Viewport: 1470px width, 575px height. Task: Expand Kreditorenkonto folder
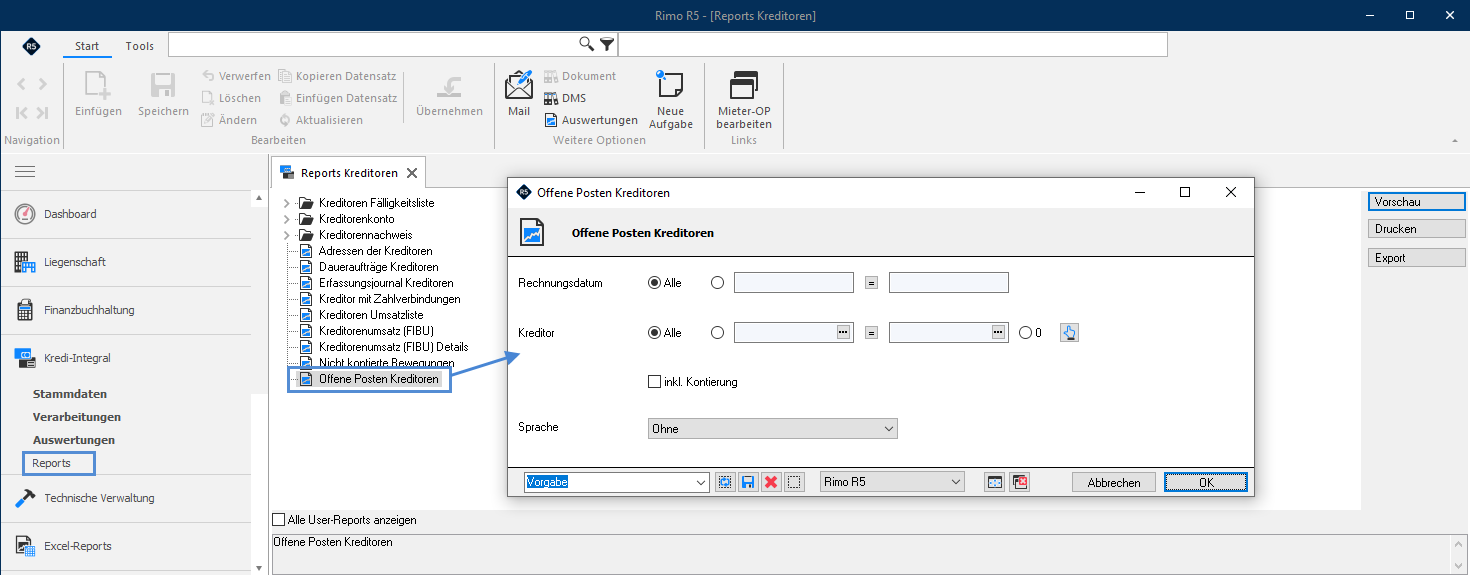click(287, 219)
